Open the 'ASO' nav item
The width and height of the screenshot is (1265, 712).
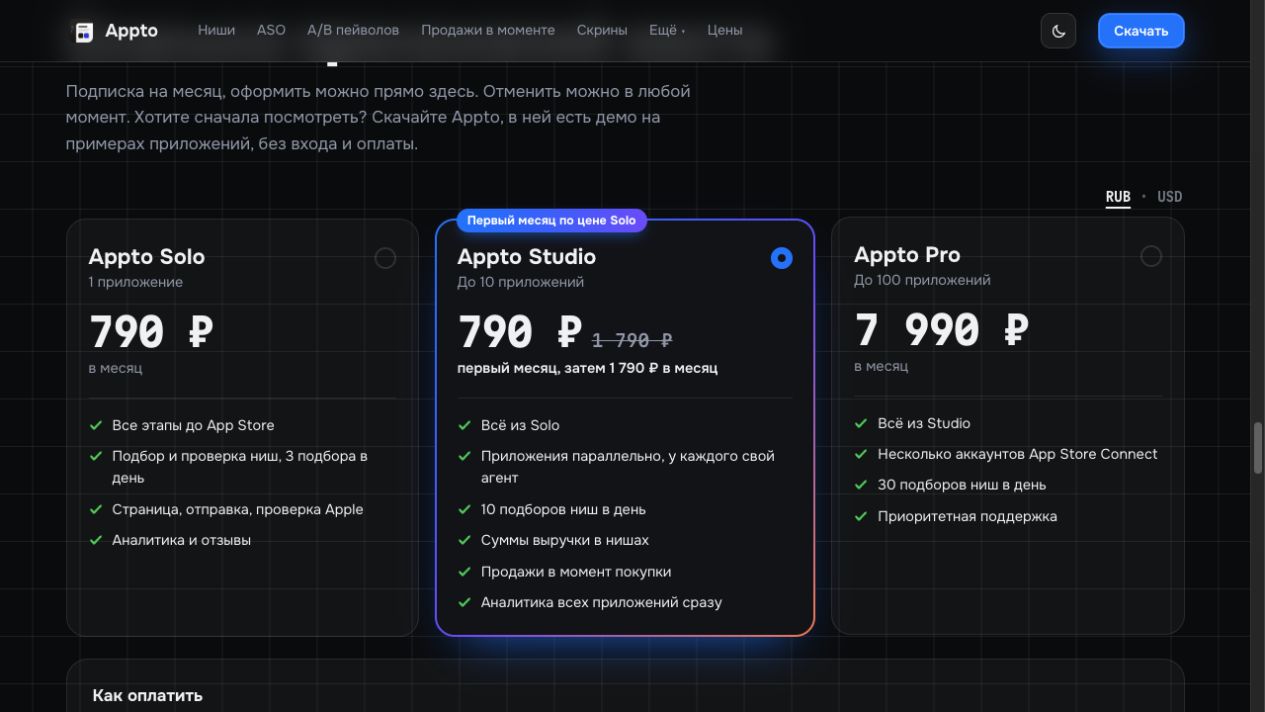tap(271, 30)
